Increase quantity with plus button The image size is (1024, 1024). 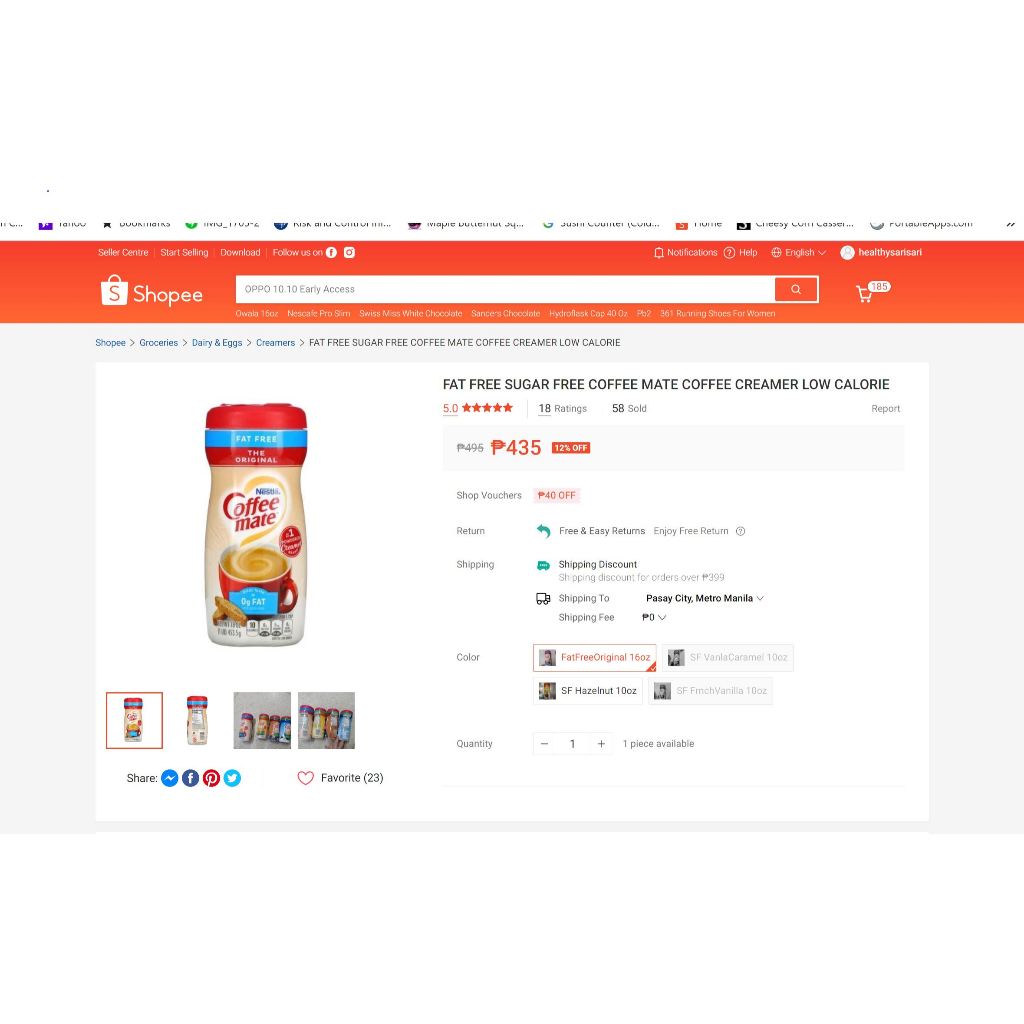pos(601,744)
